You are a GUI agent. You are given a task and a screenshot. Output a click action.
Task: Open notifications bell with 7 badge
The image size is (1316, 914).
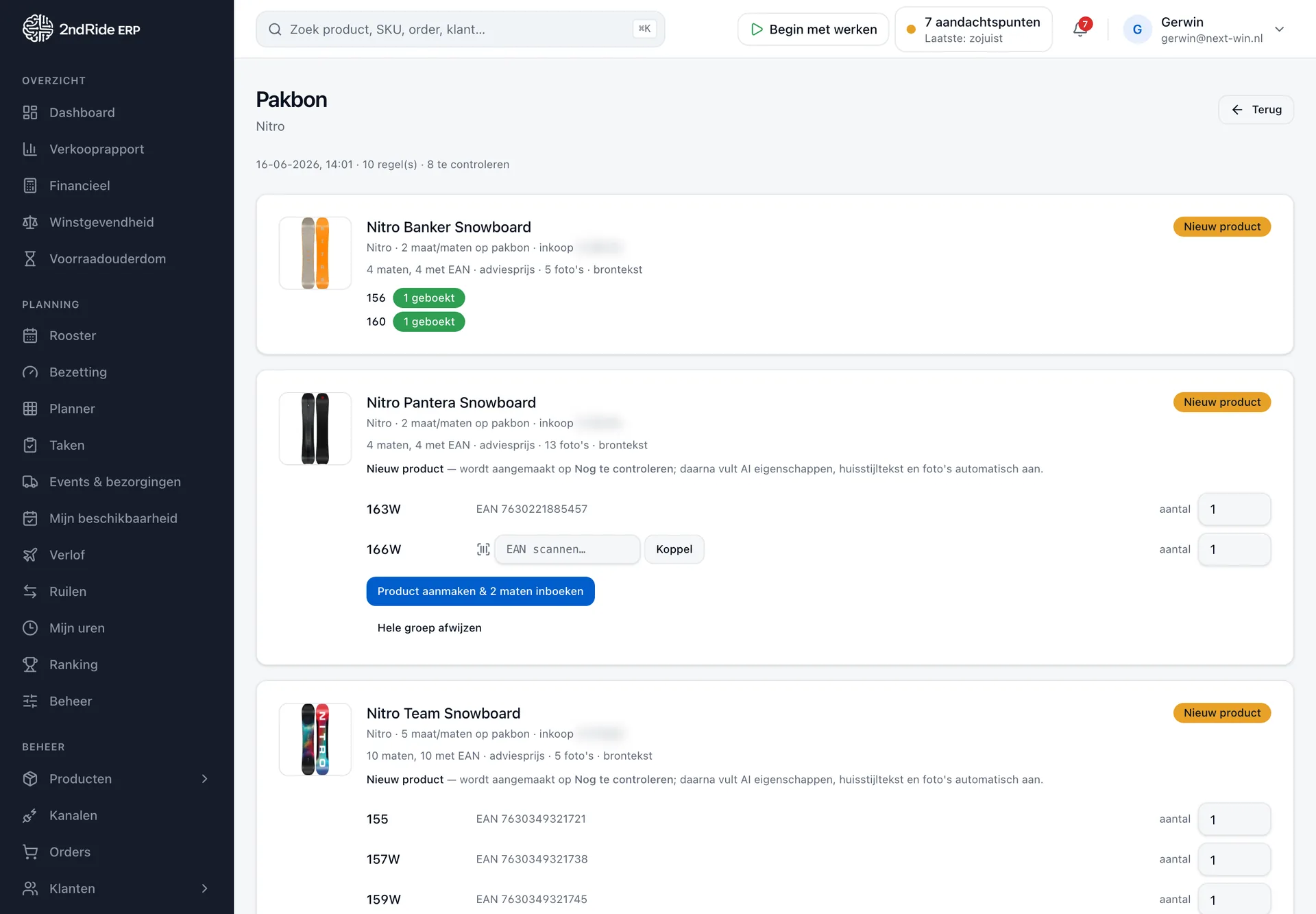pyautogui.click(x=1081, y=29)
